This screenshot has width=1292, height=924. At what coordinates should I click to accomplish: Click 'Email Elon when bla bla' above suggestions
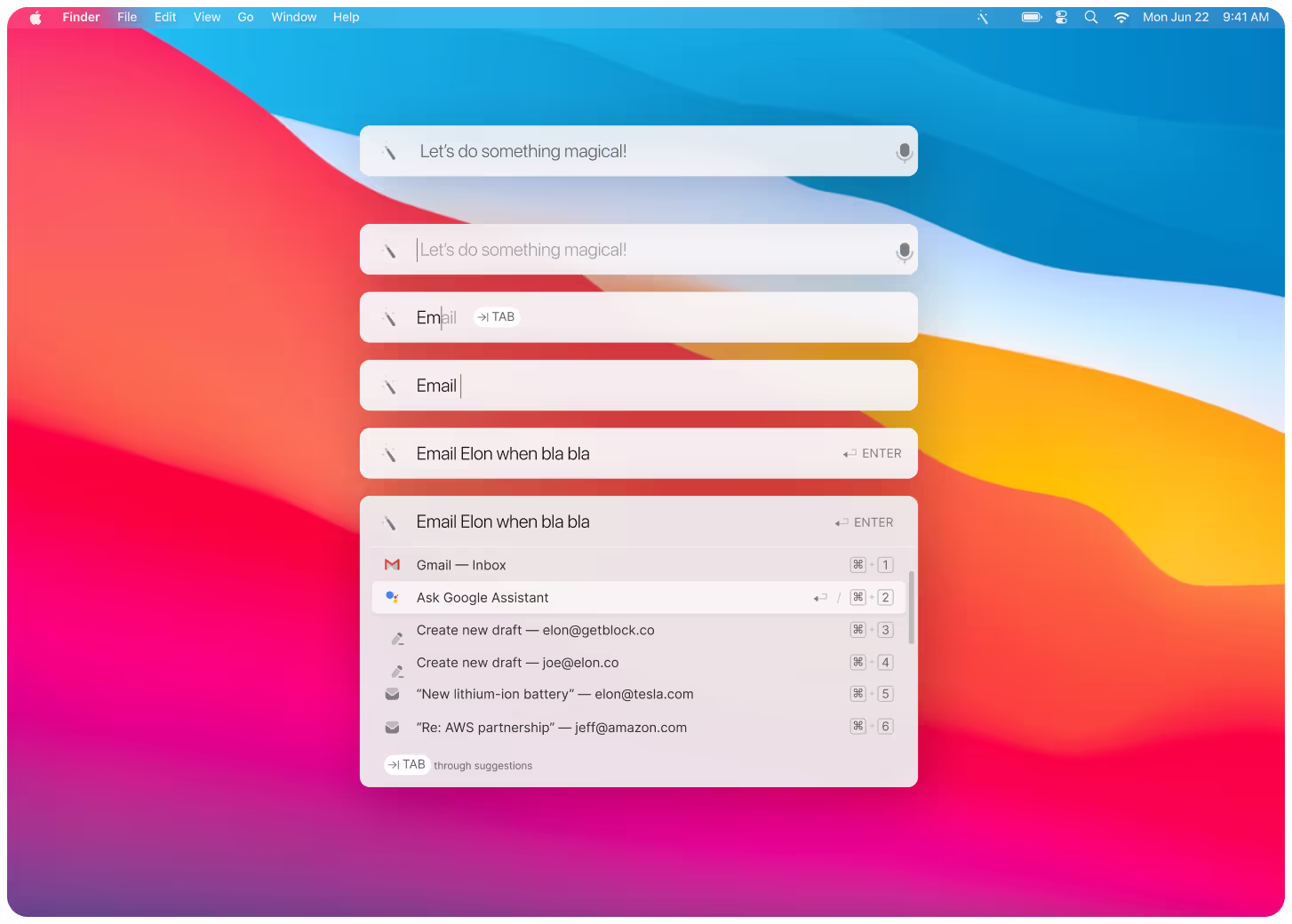[503, 522]
